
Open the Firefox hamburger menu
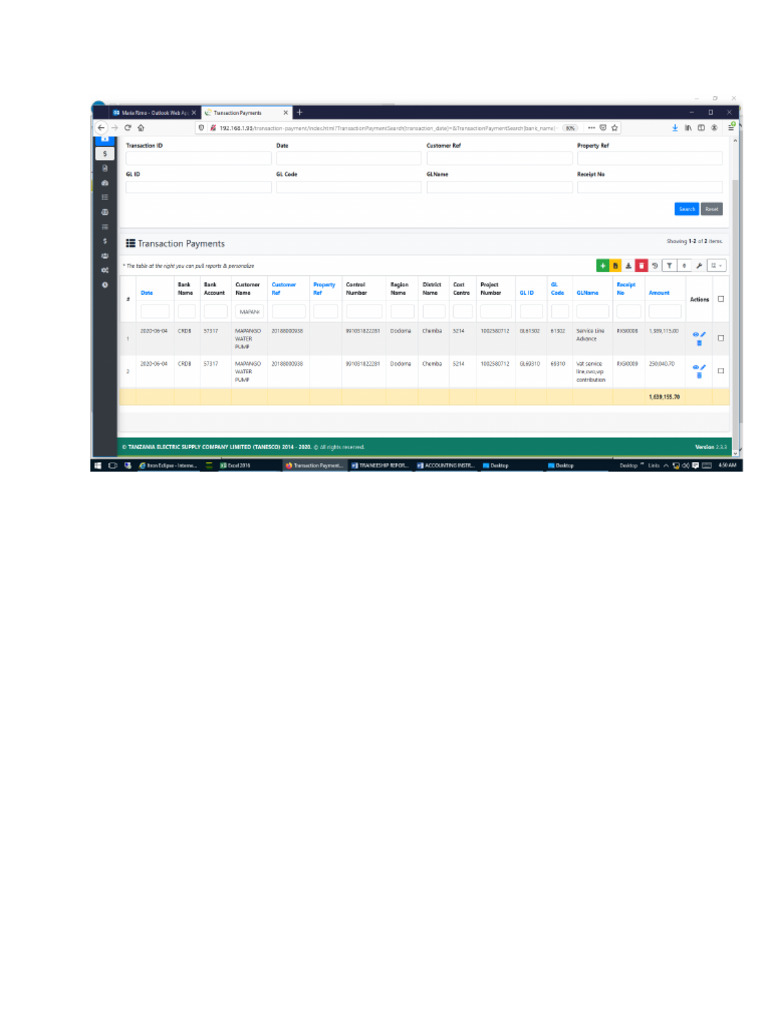point(731,128)
